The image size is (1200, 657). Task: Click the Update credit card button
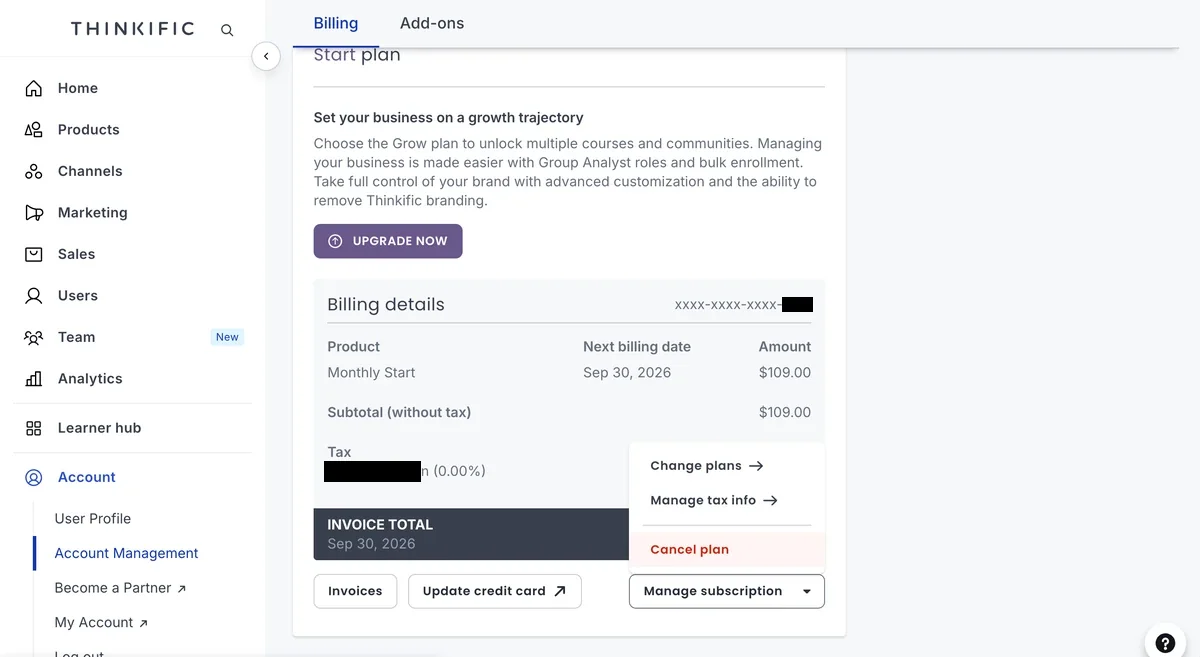coord(495,591)
